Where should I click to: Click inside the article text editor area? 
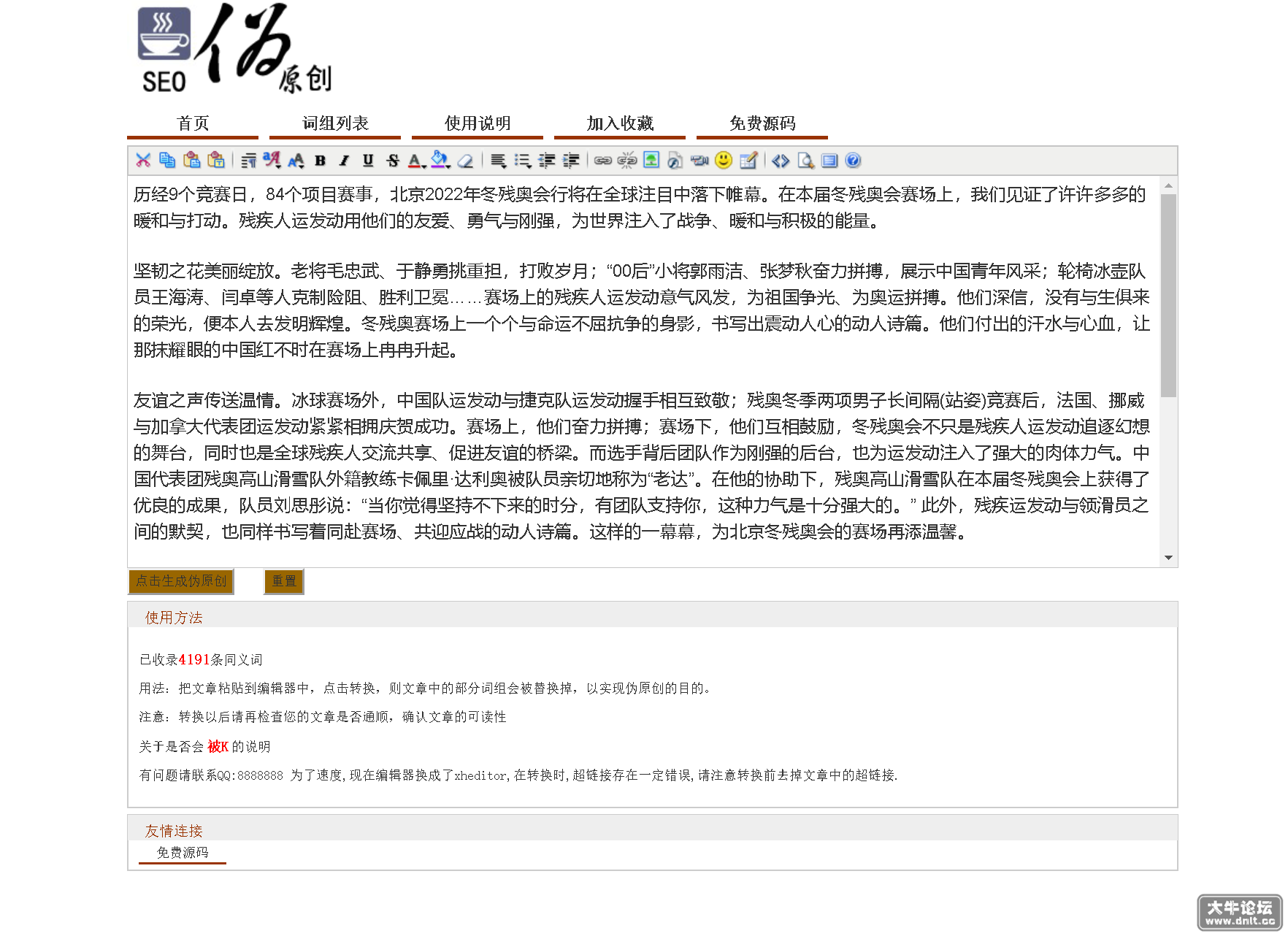(x=643, y=371)
